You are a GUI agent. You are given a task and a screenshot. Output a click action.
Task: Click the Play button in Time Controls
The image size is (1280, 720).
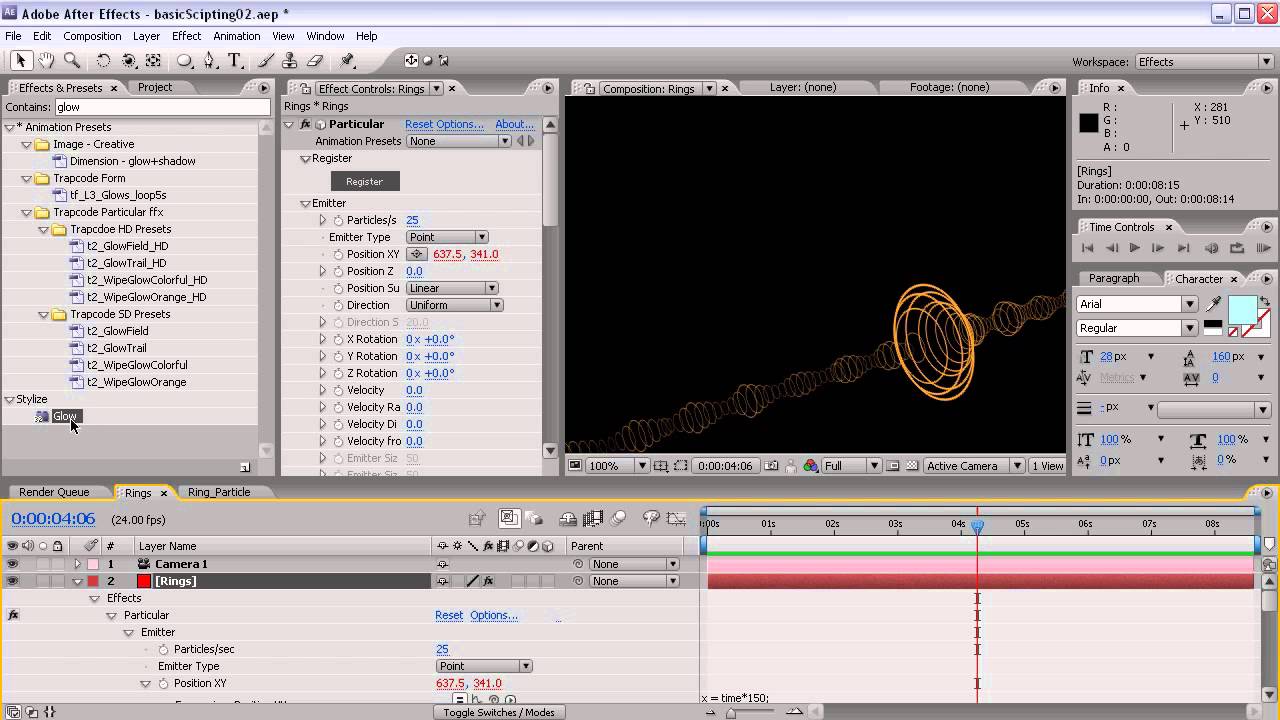pos(1134,248)
